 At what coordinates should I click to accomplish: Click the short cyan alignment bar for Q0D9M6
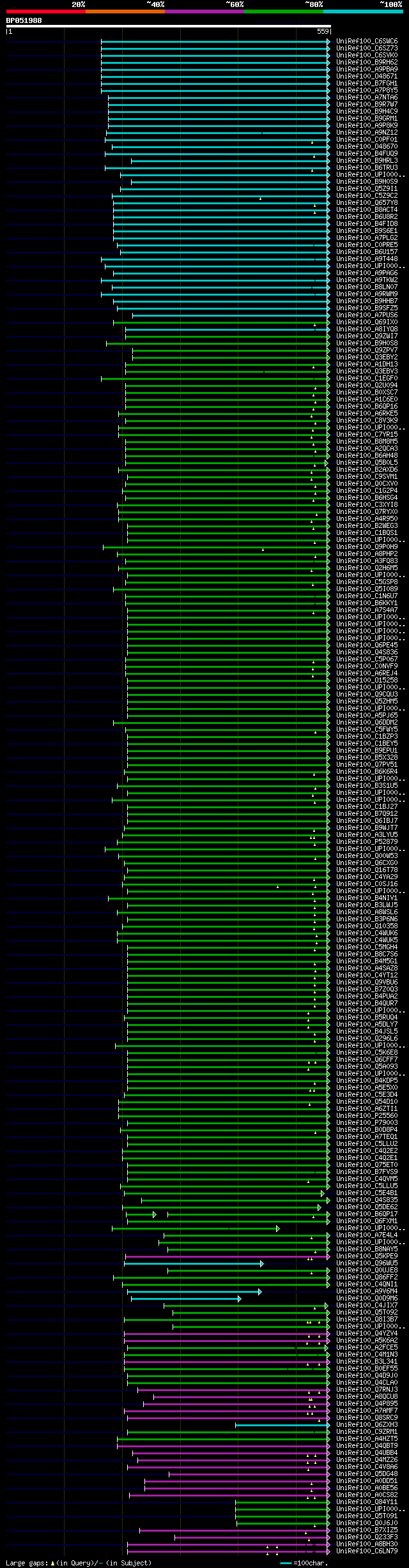185,1299
